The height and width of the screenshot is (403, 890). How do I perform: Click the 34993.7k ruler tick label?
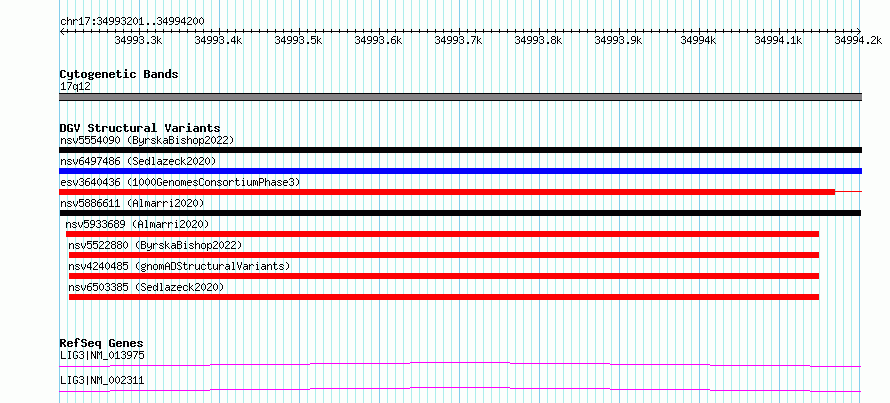pyautogui.click(x=459, y=40)
